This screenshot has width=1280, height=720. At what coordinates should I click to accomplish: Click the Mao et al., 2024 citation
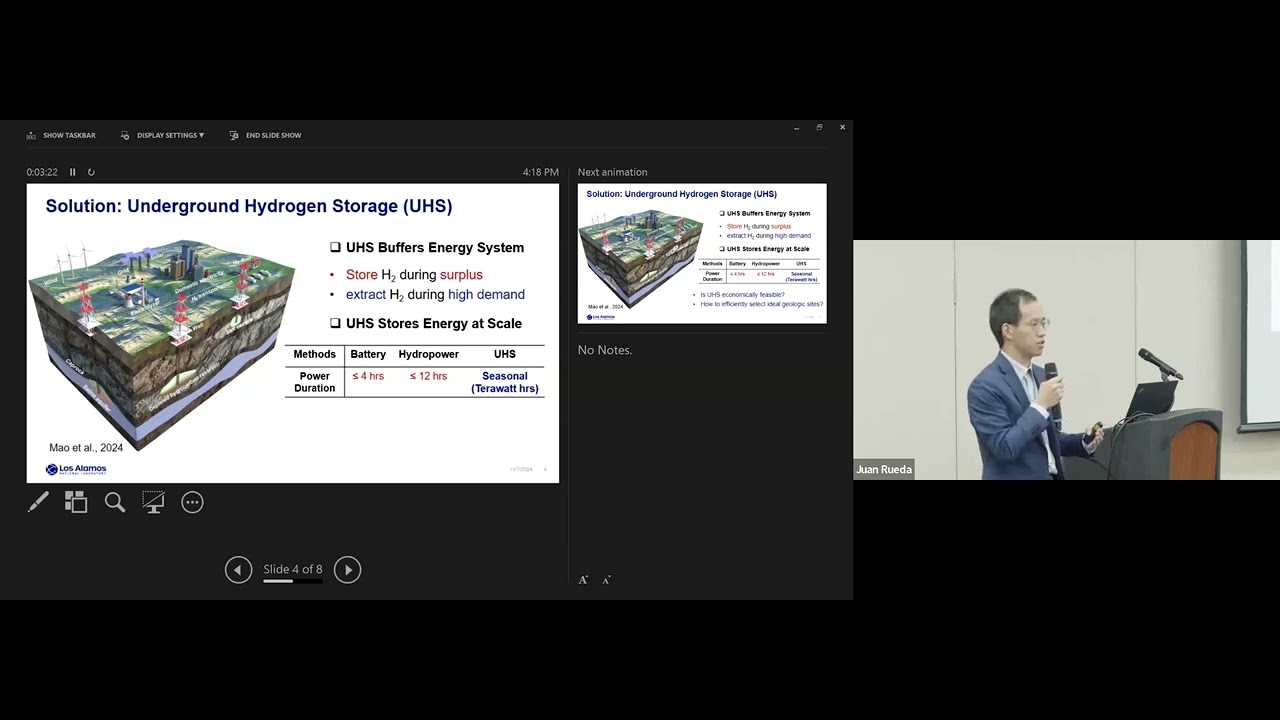(x=86, y=448)
